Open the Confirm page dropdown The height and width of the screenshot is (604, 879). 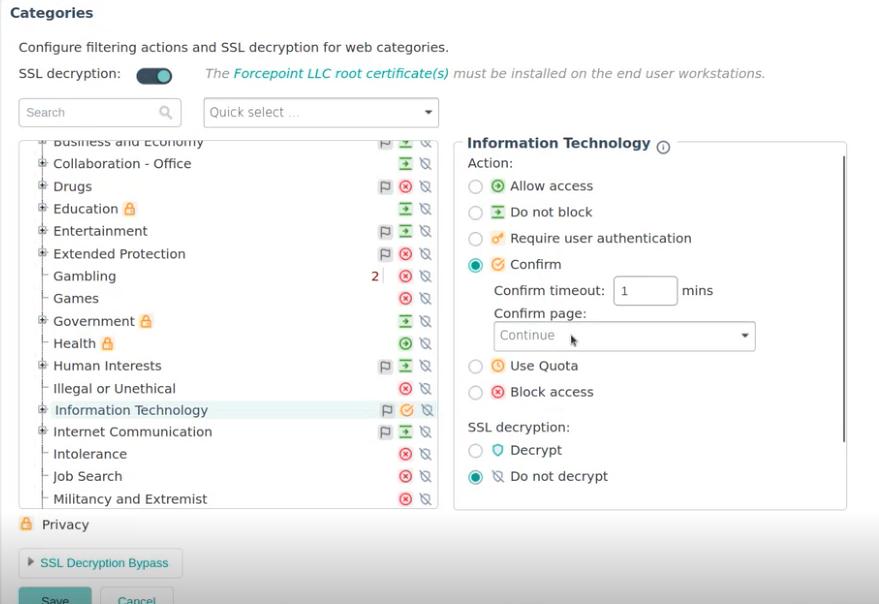coord(624,336)
